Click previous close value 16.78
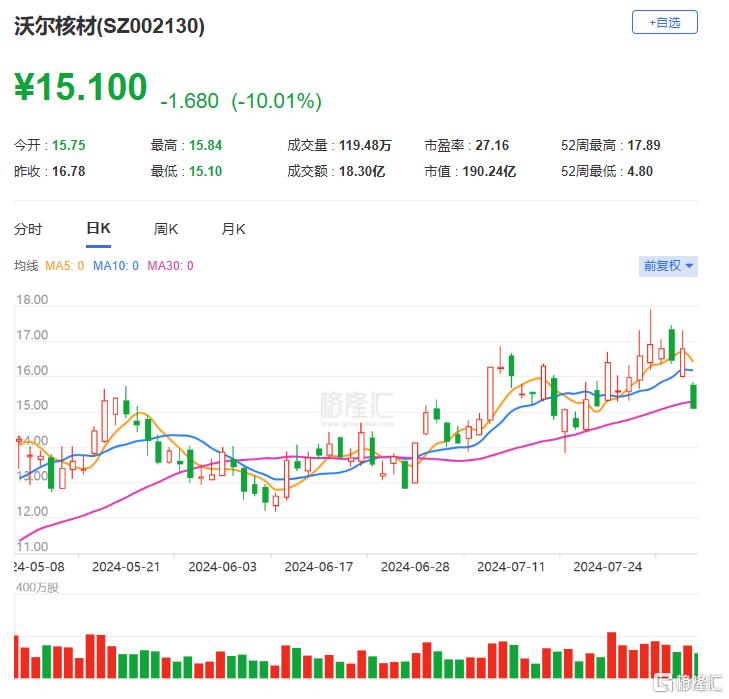This screenshot has height=699, width=729. click(x=69, y=171)
